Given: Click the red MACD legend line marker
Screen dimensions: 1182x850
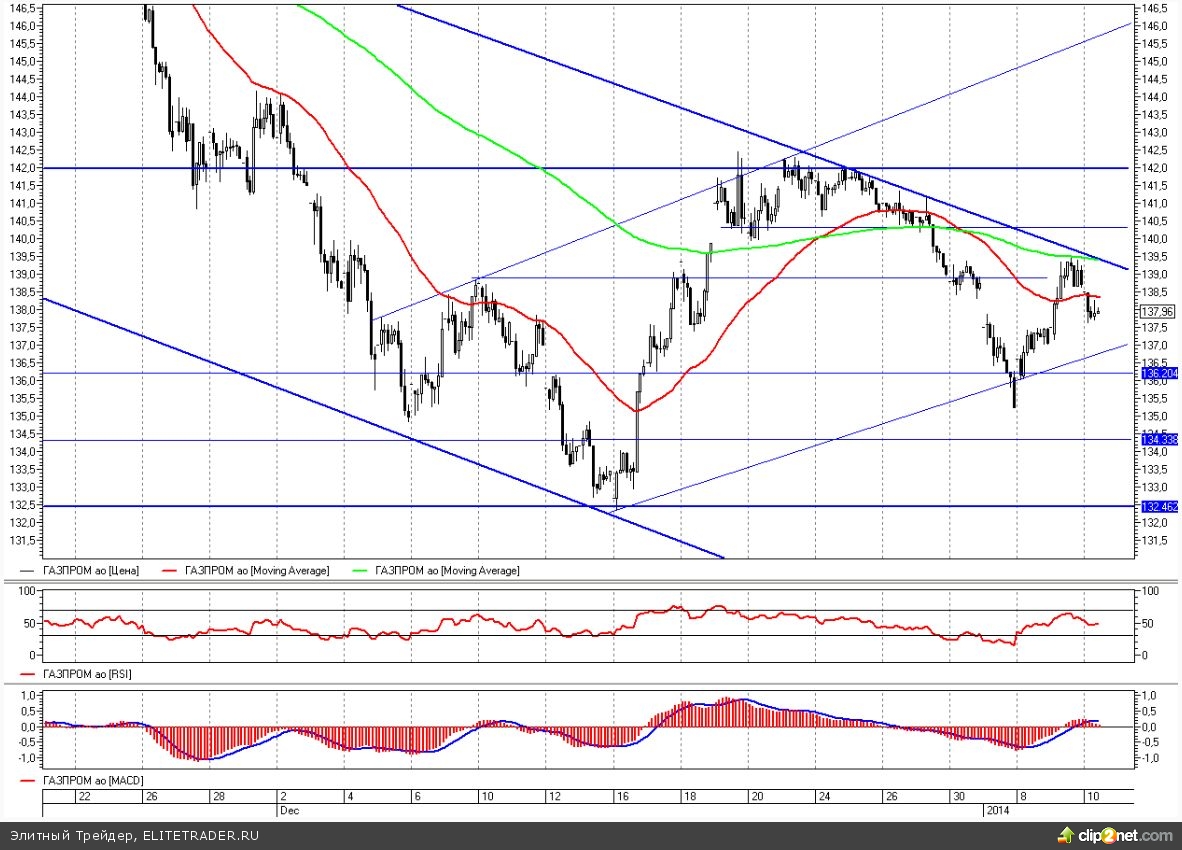Looking at the screenshot, I should (x=30, y=778).
